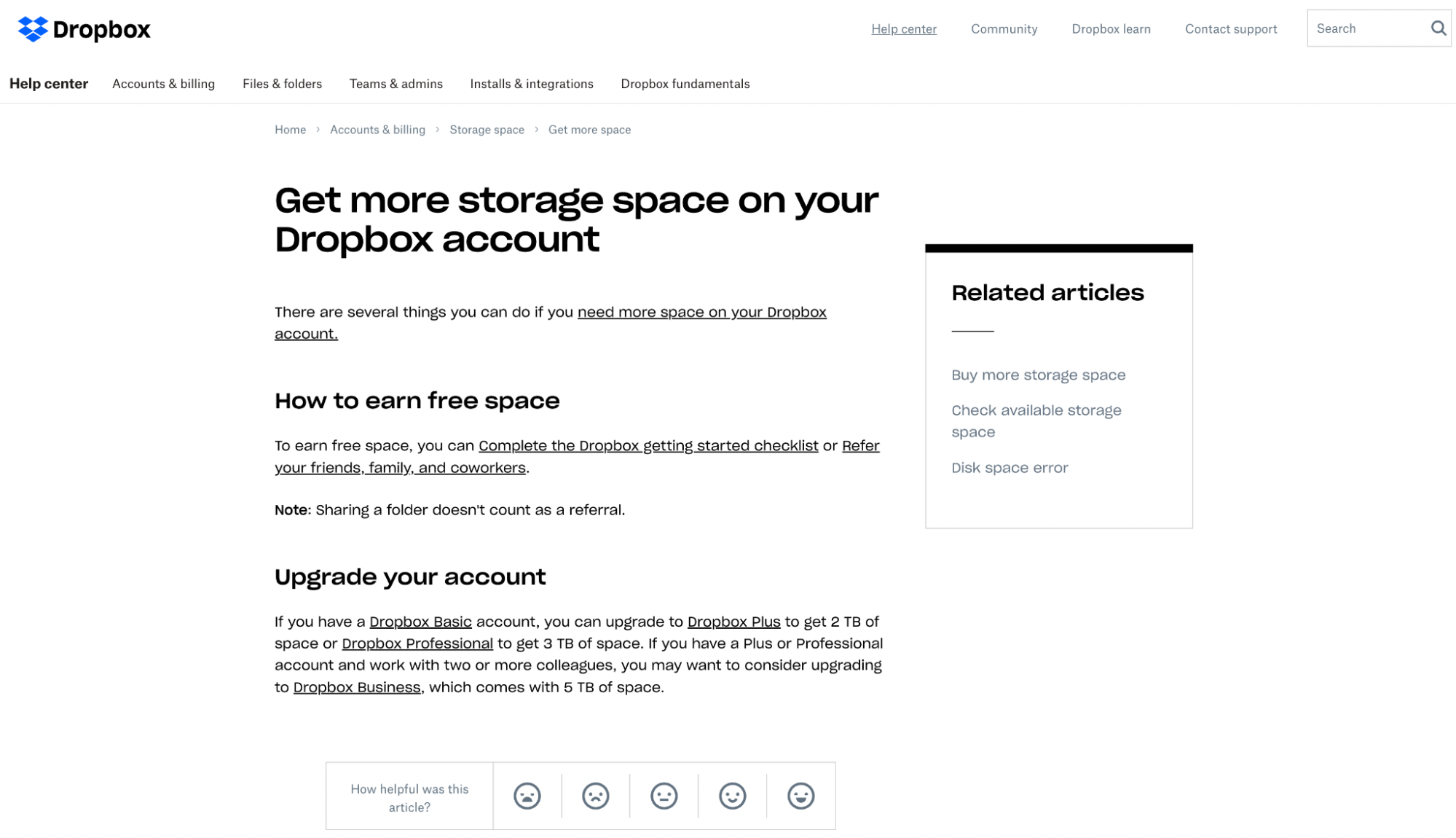The width and height of the screenshot is (1456, 838).
Task: Click the Dropbox logo icon
Action: [33, 29]
